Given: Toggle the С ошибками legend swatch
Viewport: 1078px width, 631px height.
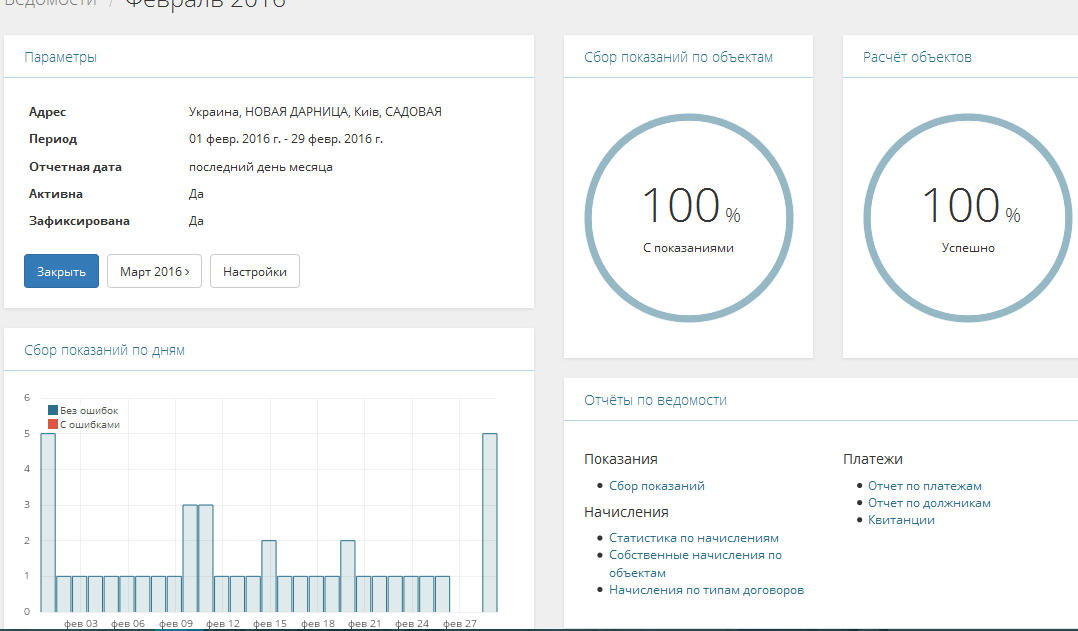Looking at the screenshot, I should click(x=53, y=425).
